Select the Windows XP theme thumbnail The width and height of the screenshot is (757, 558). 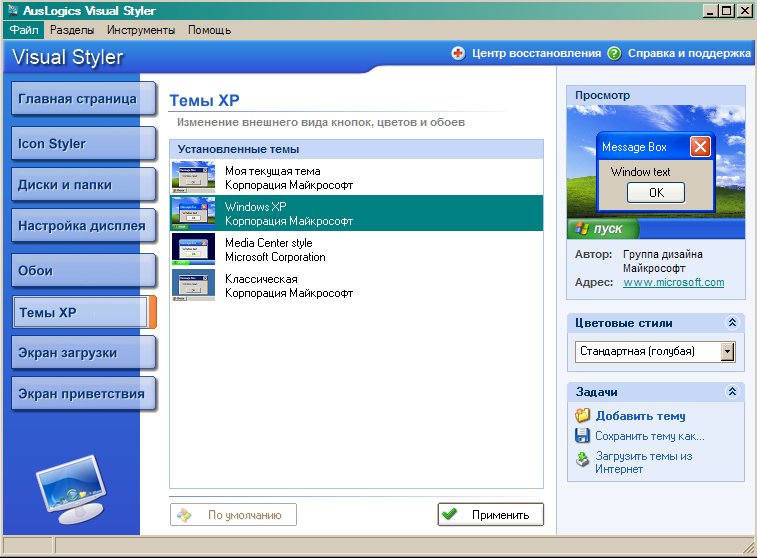[x=193, y=213]
